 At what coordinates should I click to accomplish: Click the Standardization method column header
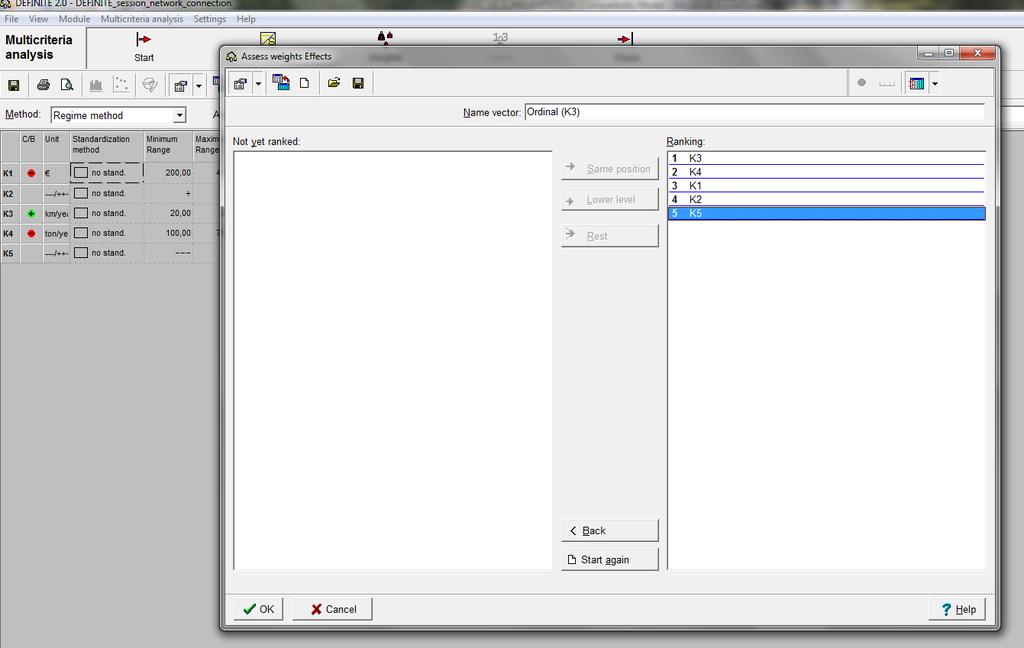106,144
